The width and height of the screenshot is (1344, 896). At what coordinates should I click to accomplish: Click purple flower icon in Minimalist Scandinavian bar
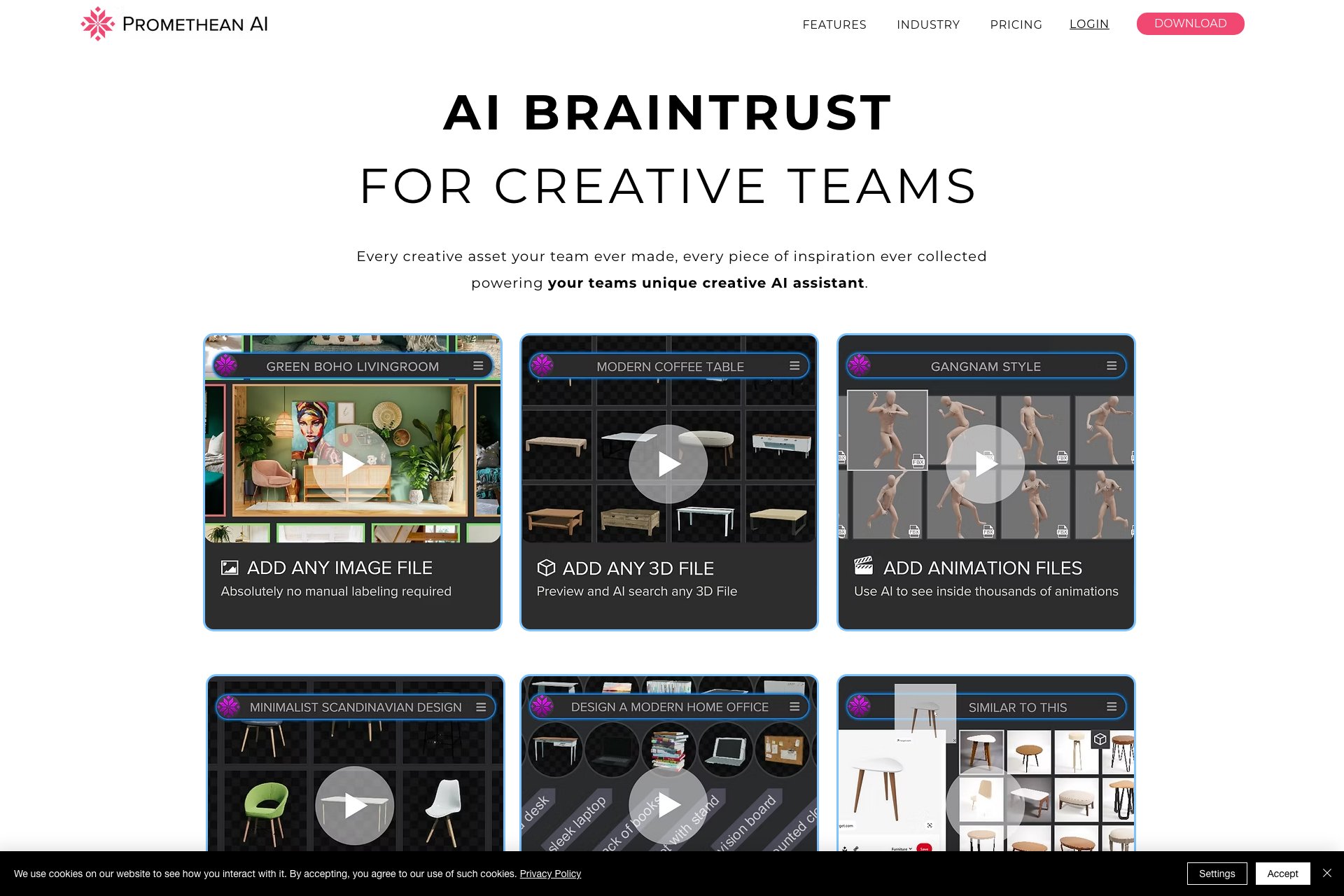coord(229,707)
